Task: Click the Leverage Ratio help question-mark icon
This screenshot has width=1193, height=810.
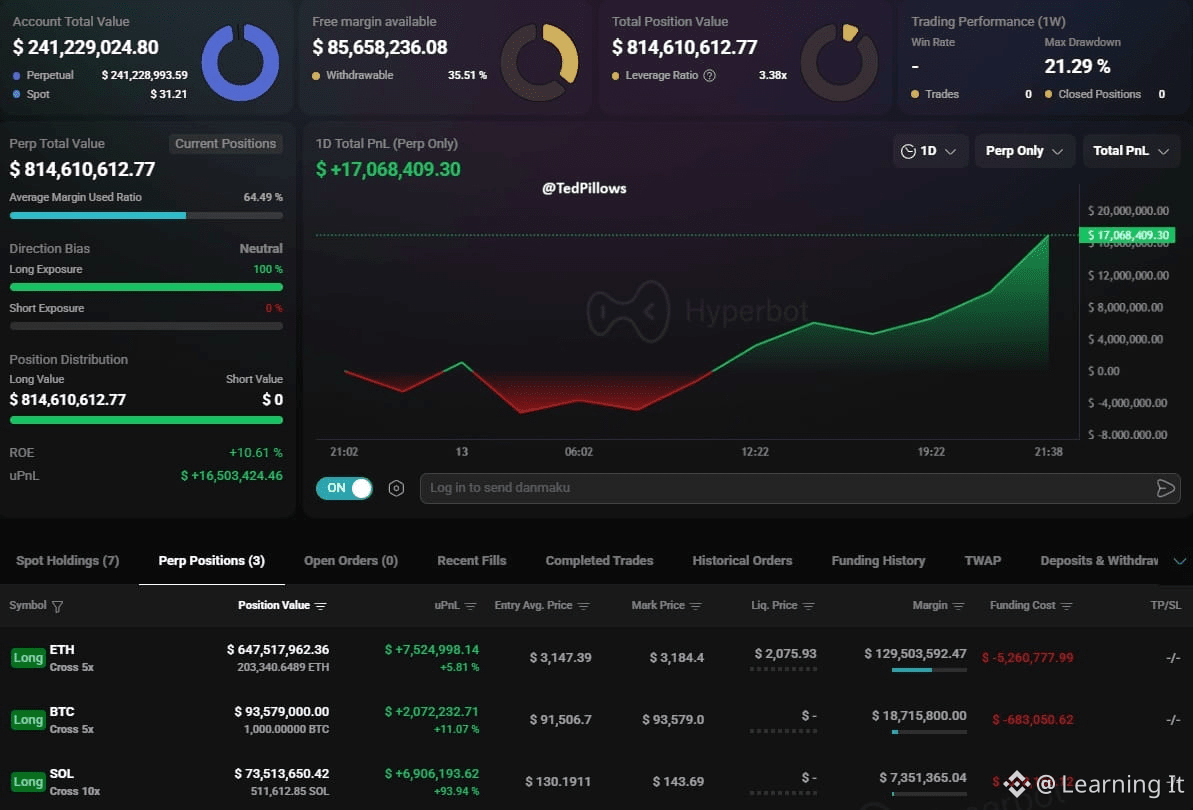Action: click(x=709, y=75)
